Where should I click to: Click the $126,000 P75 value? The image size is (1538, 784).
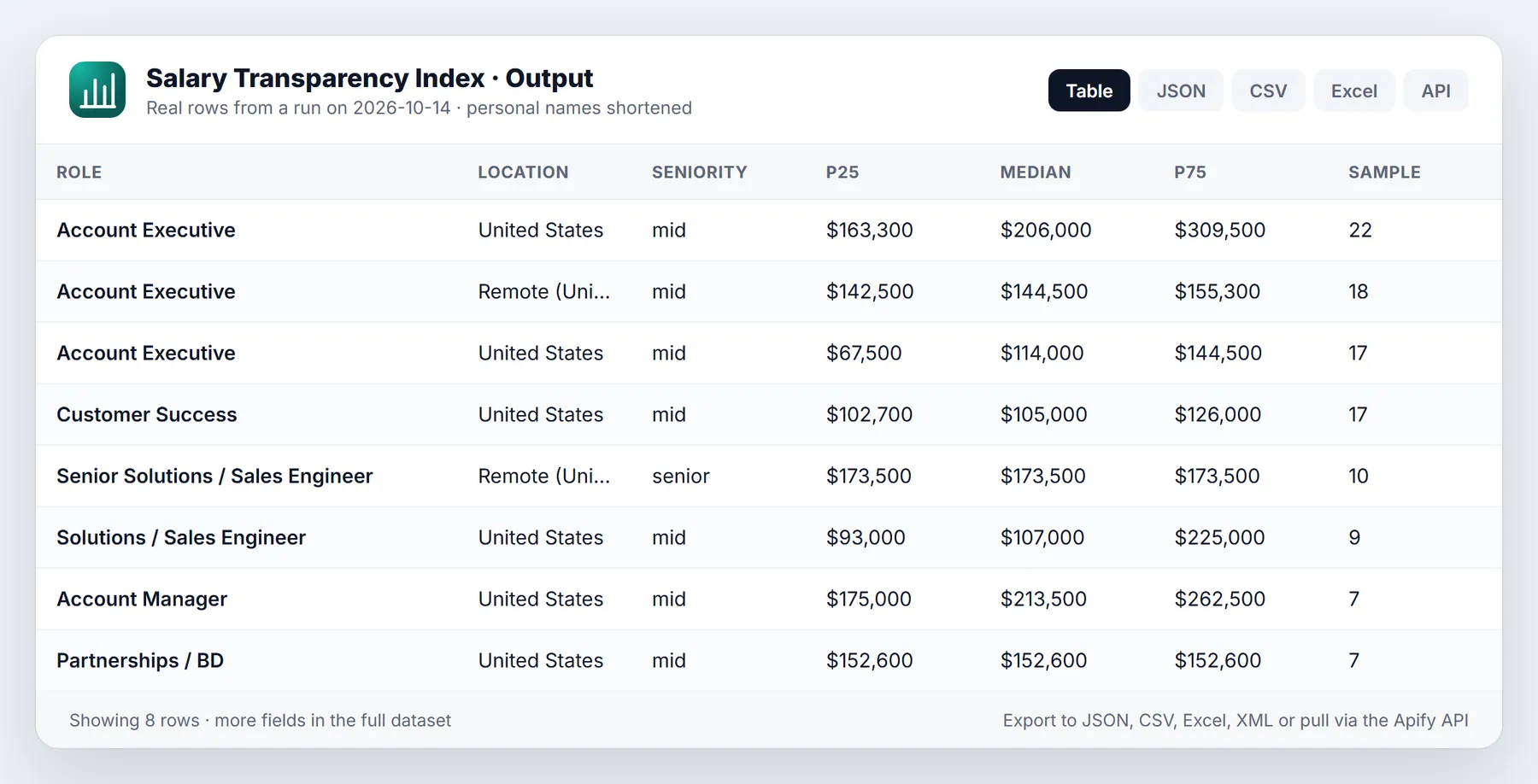click(1218, 414)
